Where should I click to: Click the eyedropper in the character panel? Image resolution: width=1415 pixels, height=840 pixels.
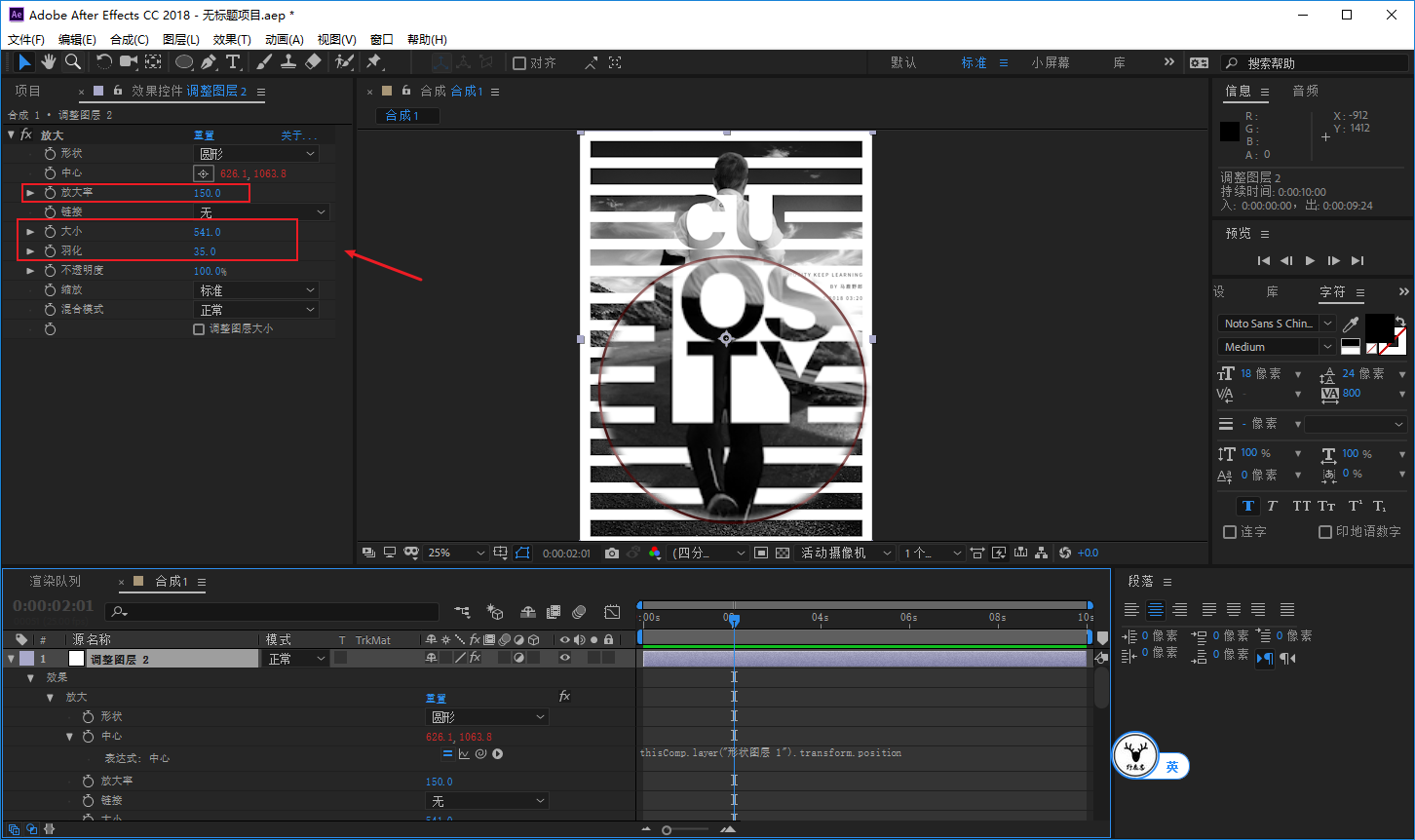pyautogui.click(x=1352, y=324)
